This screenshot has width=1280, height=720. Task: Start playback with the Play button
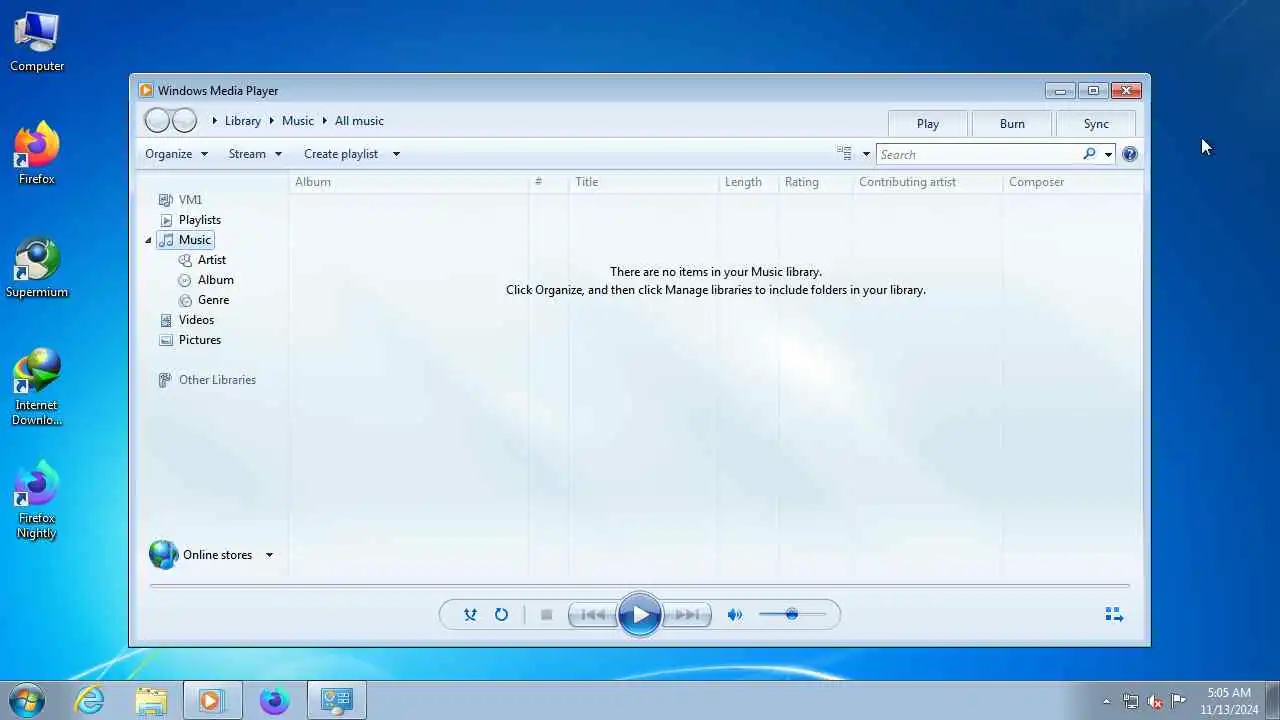click(640, 615)
